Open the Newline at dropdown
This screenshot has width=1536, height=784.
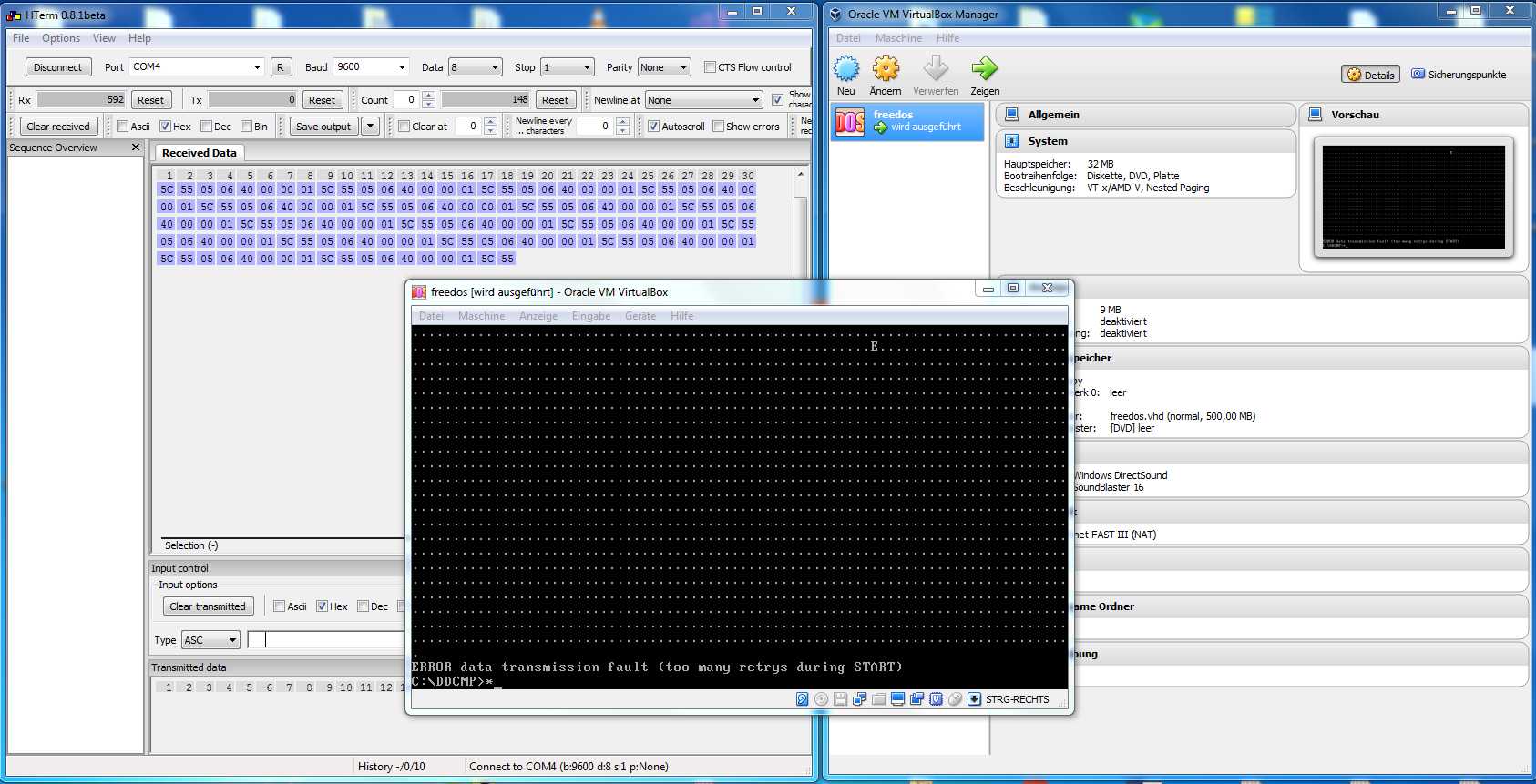[x=703, y=100]
